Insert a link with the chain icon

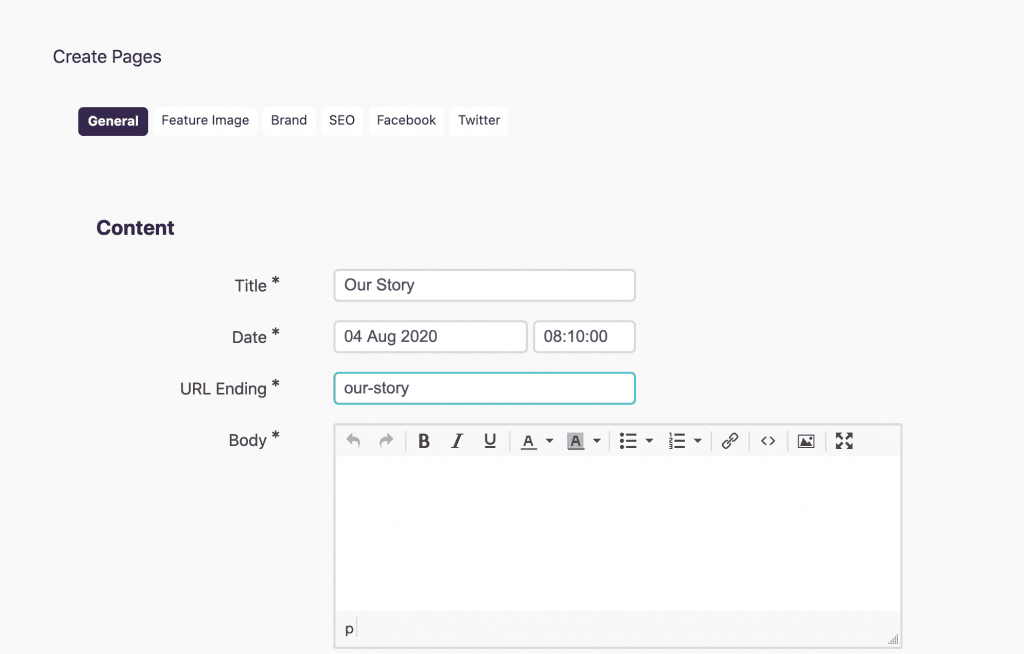(730, 441)
